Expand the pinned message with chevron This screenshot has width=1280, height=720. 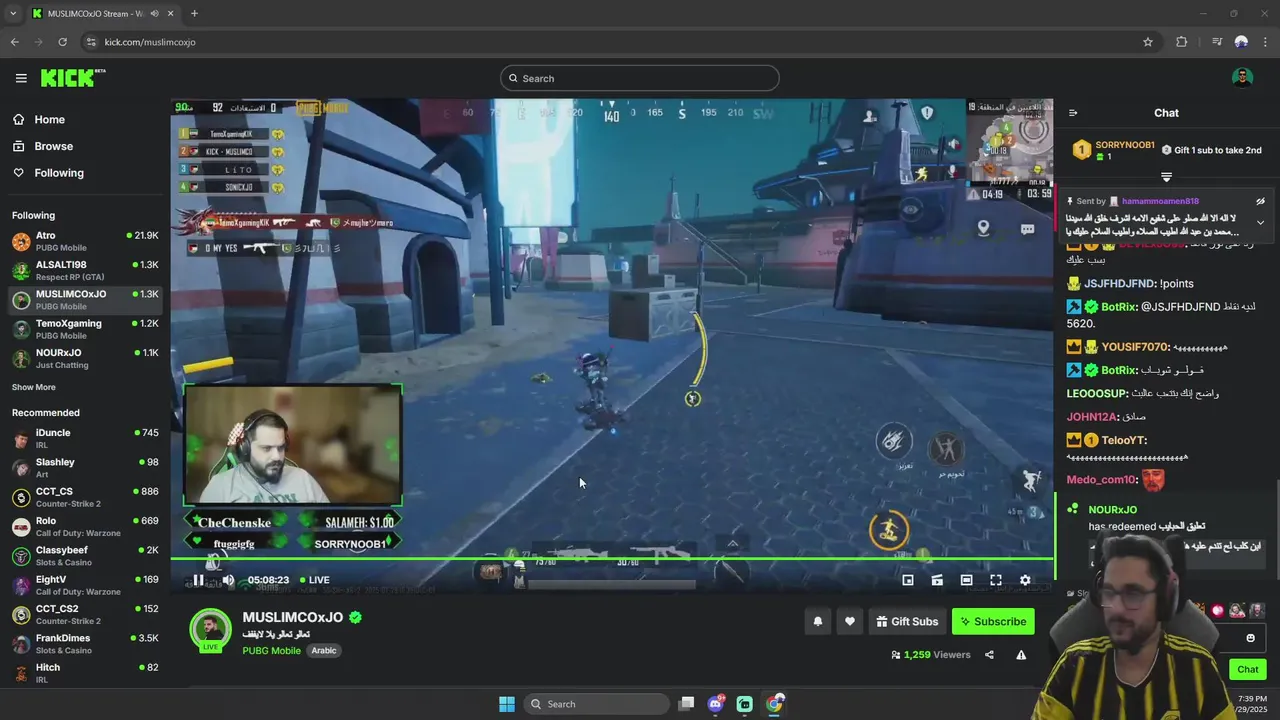click(1260, 222)
